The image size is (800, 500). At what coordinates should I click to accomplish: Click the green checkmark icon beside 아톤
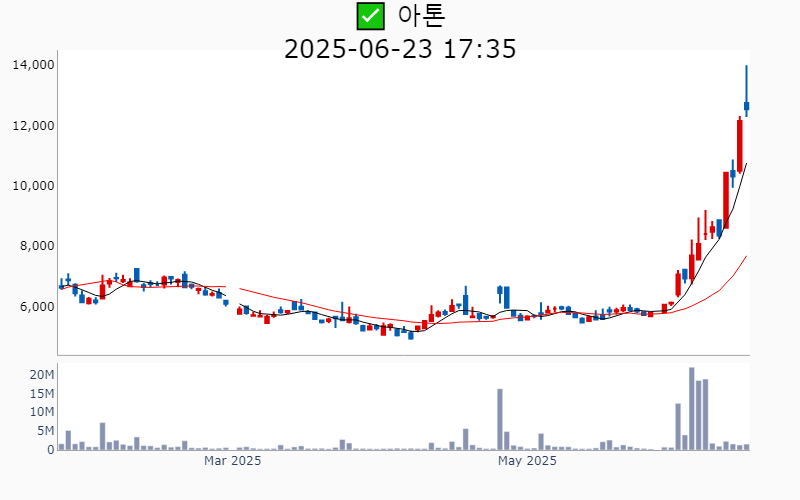370,16
